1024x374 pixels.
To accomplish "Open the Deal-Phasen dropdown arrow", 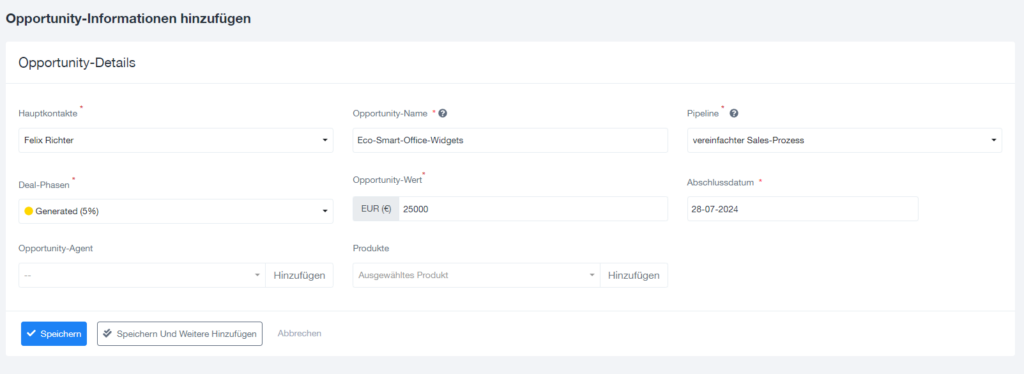I will tap(325, 211).
